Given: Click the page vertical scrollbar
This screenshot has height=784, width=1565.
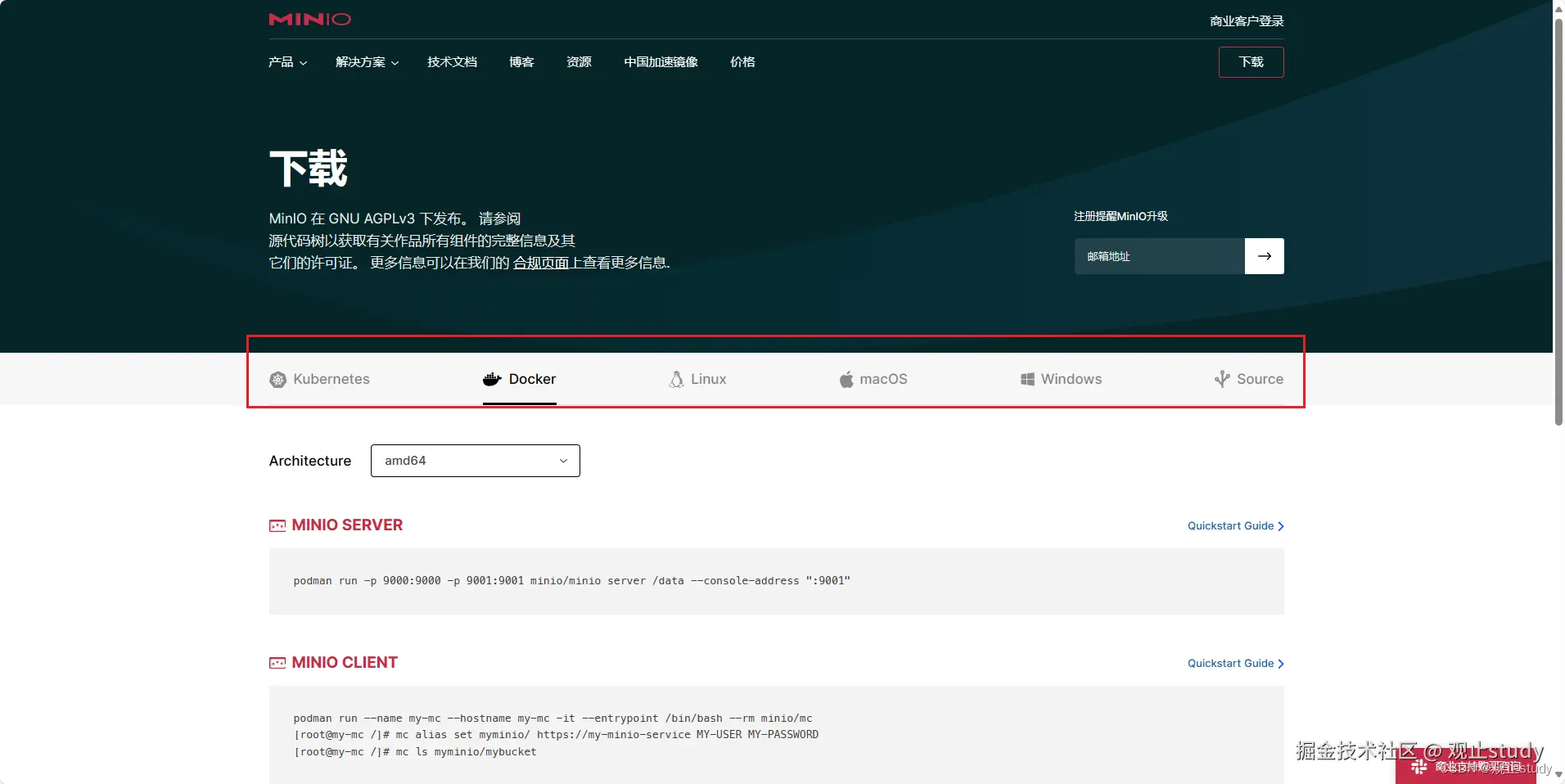Looking at the screenshot, I should coord(1558,221).
